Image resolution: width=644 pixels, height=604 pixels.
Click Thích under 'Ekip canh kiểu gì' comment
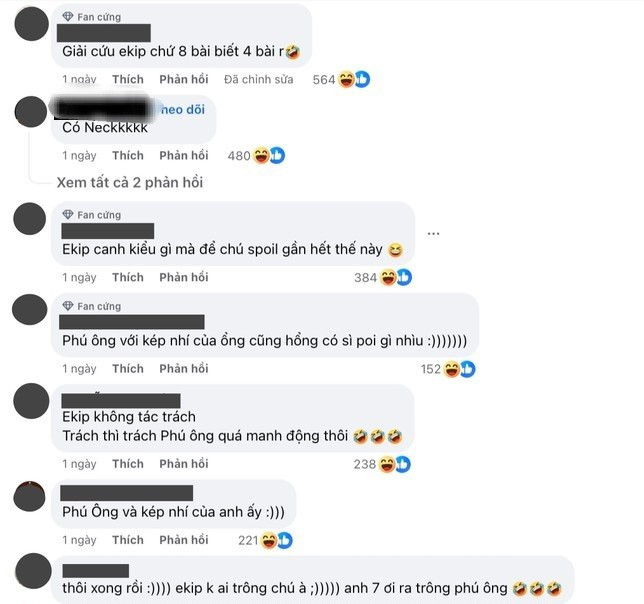click(x=128, y=278)
